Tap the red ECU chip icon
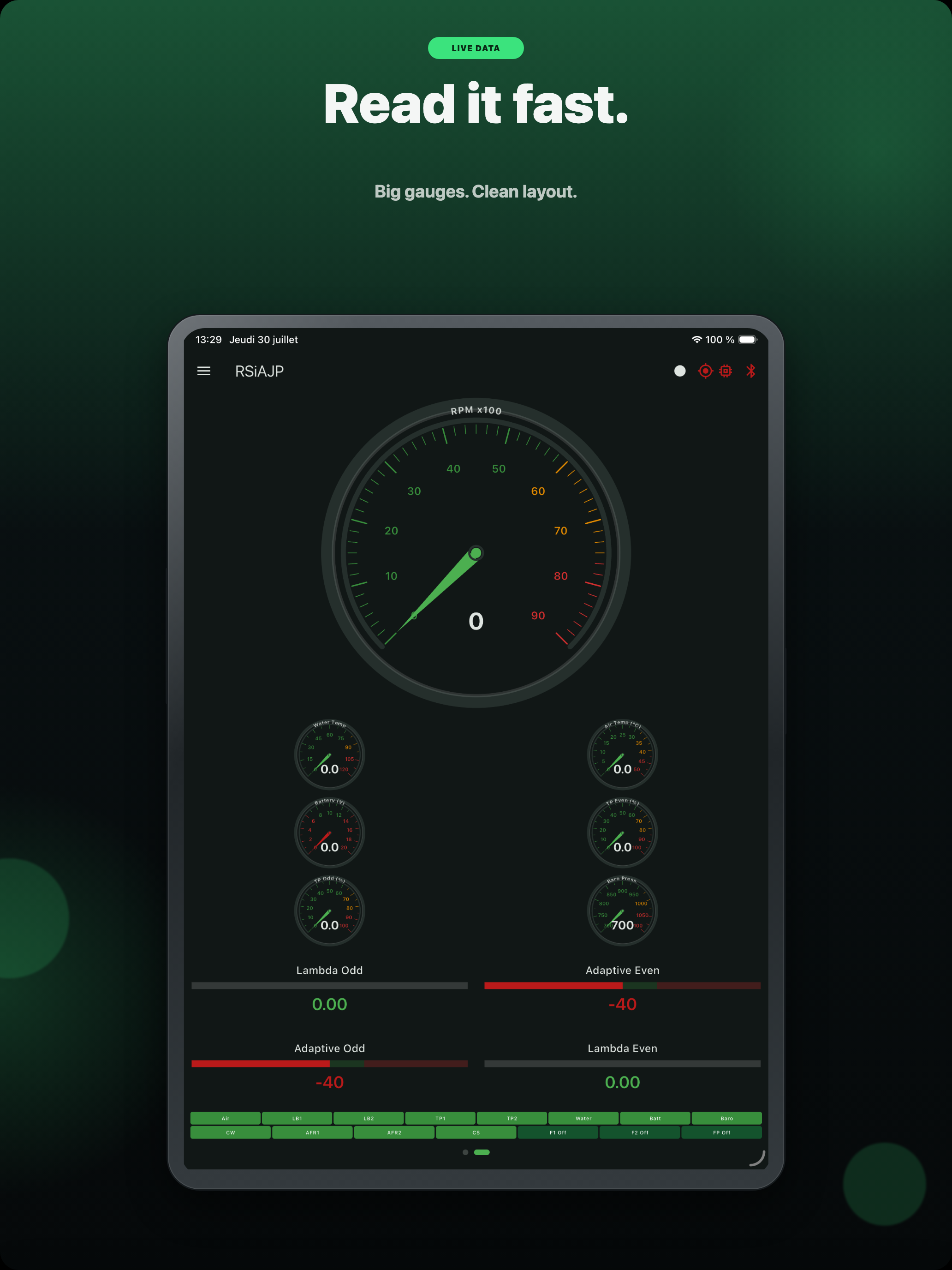 click(726, 371)
